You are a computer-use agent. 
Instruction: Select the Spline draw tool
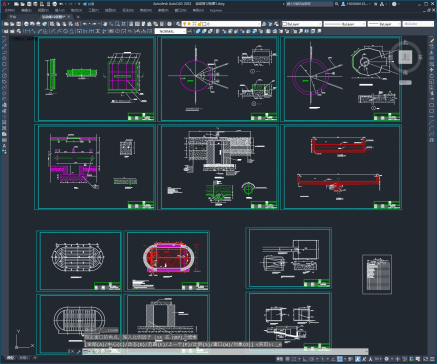click(x=4, y=87)
